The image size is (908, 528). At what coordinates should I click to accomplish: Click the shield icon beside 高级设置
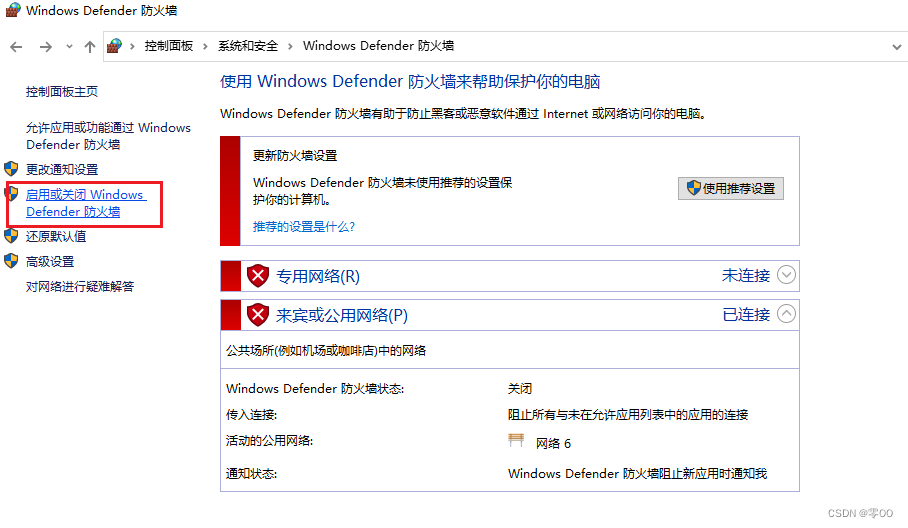[11, 261]
